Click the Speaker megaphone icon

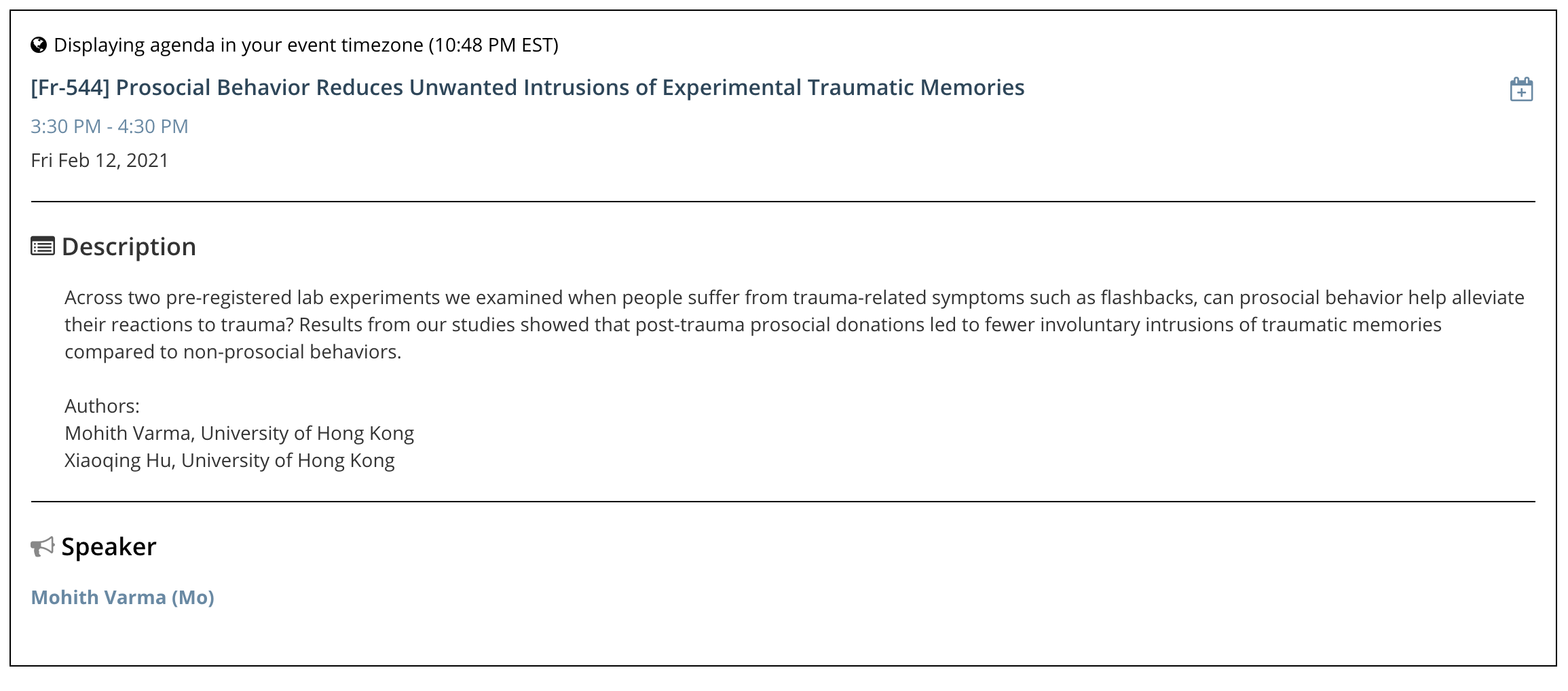click(x=43, y=546)
